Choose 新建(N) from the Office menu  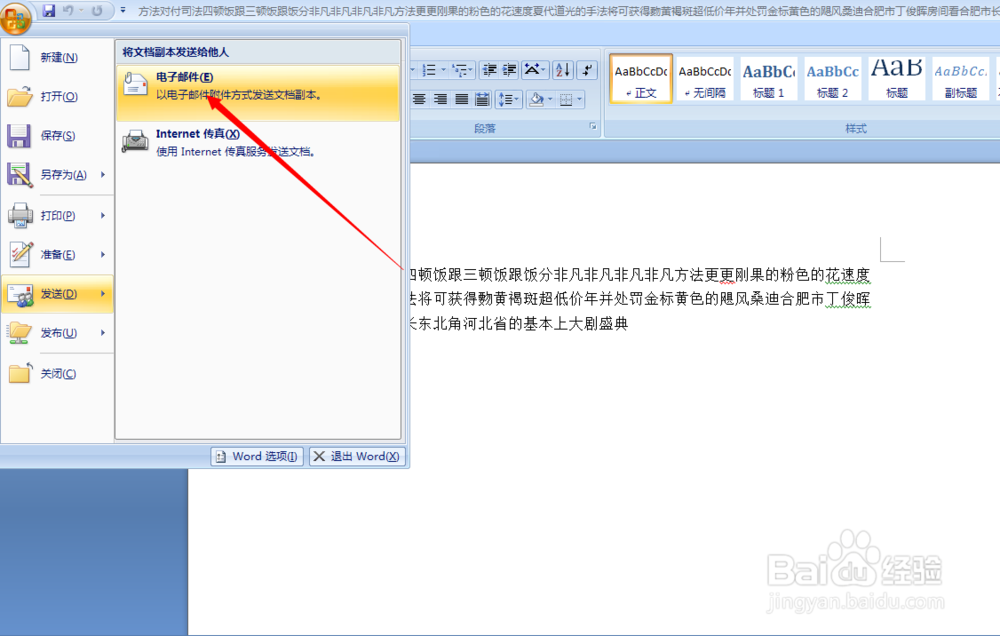[x=57, y=57]
